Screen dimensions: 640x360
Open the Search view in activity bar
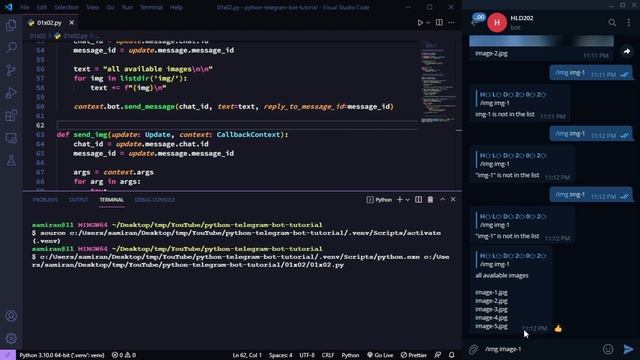(11, 48)
